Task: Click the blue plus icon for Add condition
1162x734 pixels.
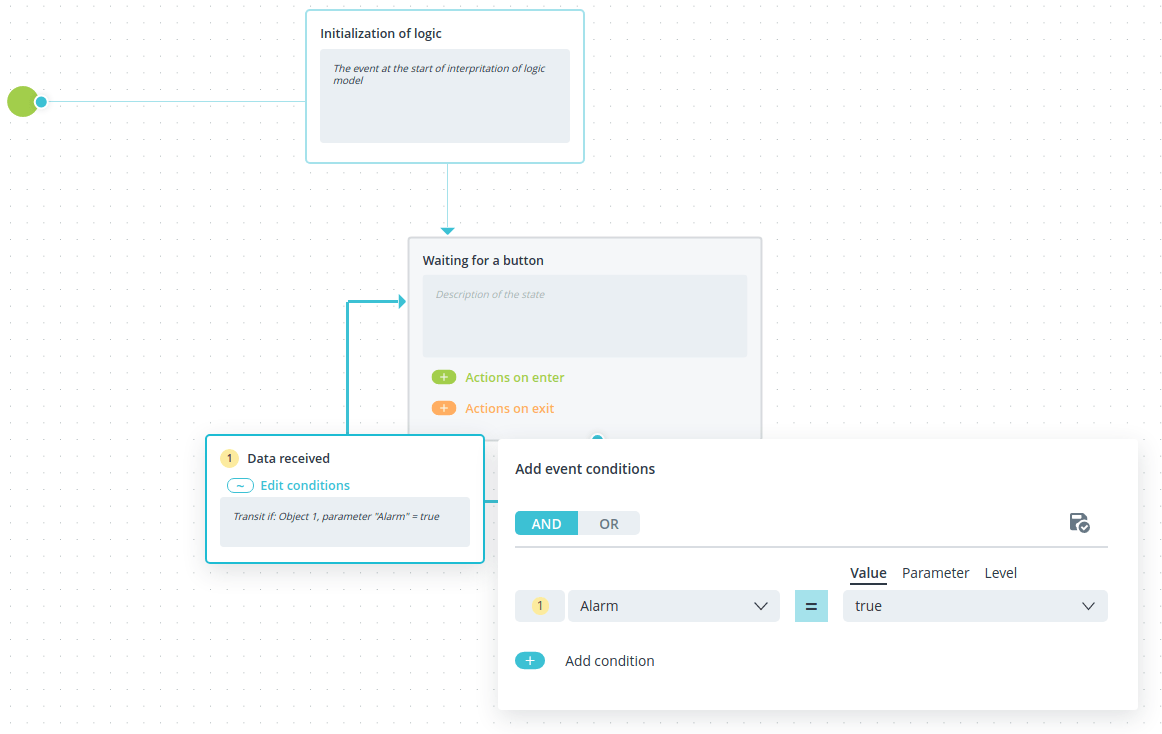Action: click(530, 661)
